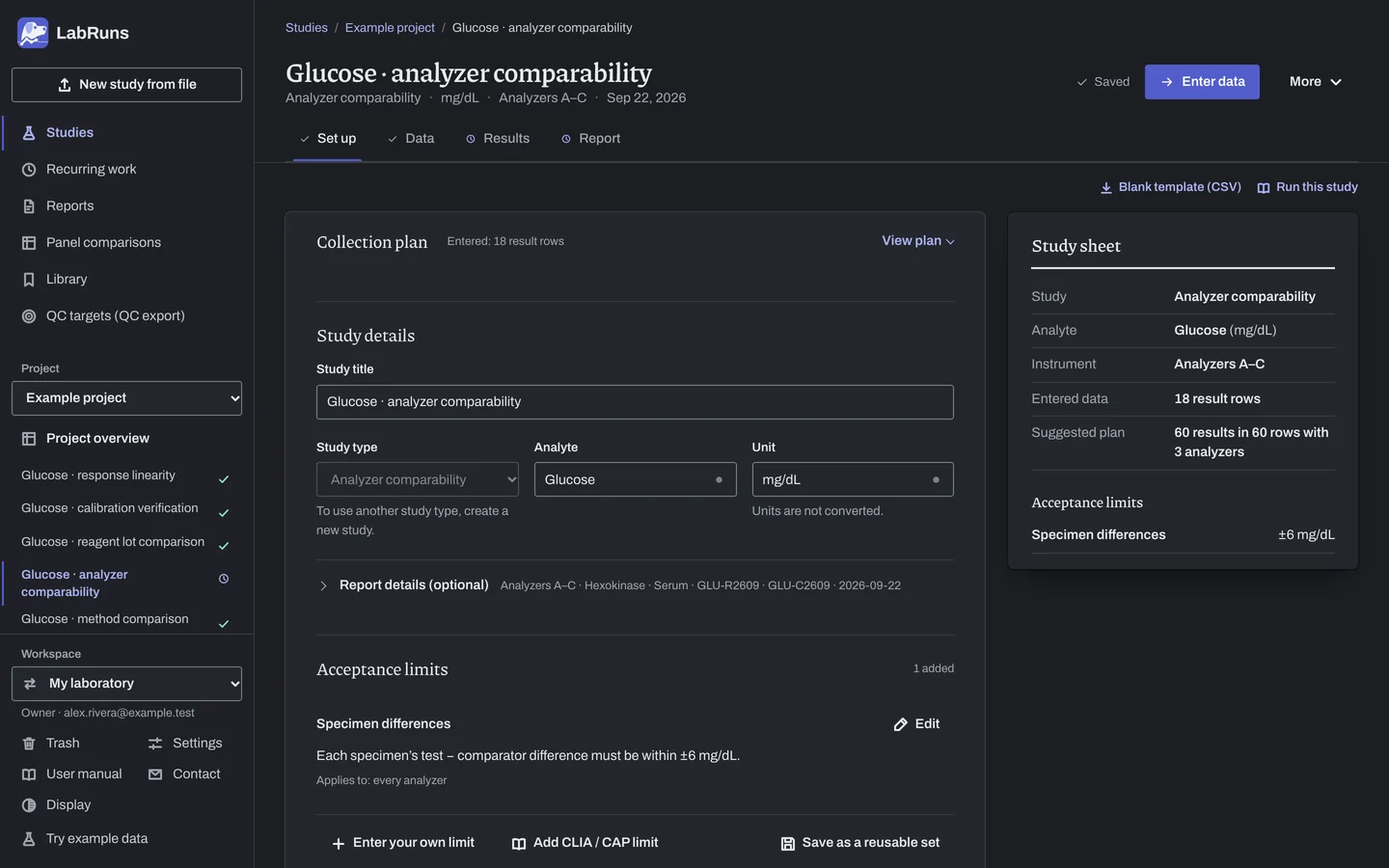Click the Try example data flask icon
The width and height of the screenshot is (1389, 868).
click(x=29, y=839)
